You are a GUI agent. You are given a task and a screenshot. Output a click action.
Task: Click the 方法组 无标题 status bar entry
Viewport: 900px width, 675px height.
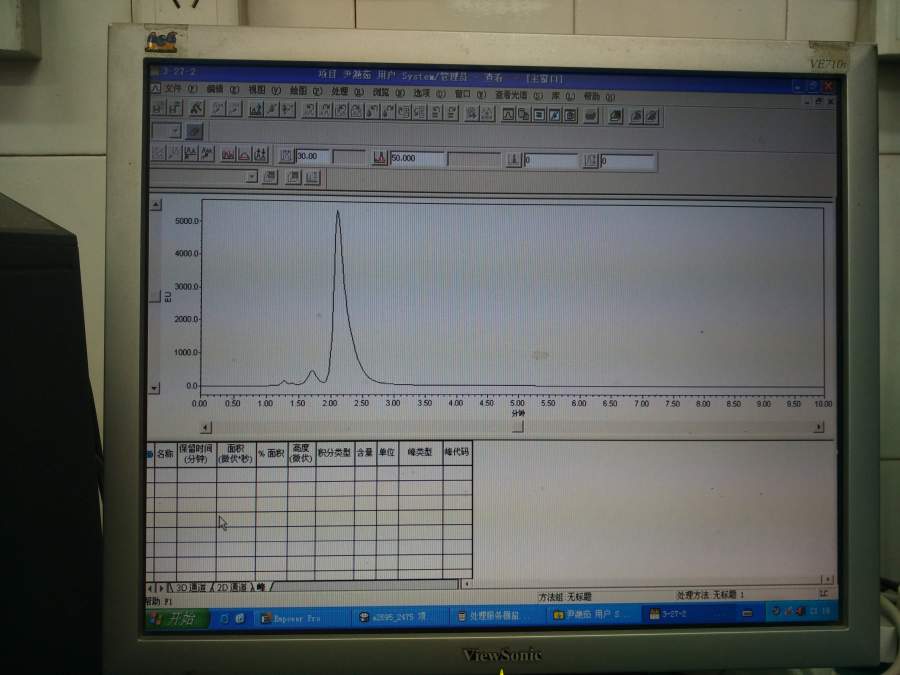[x=565, y=597]
